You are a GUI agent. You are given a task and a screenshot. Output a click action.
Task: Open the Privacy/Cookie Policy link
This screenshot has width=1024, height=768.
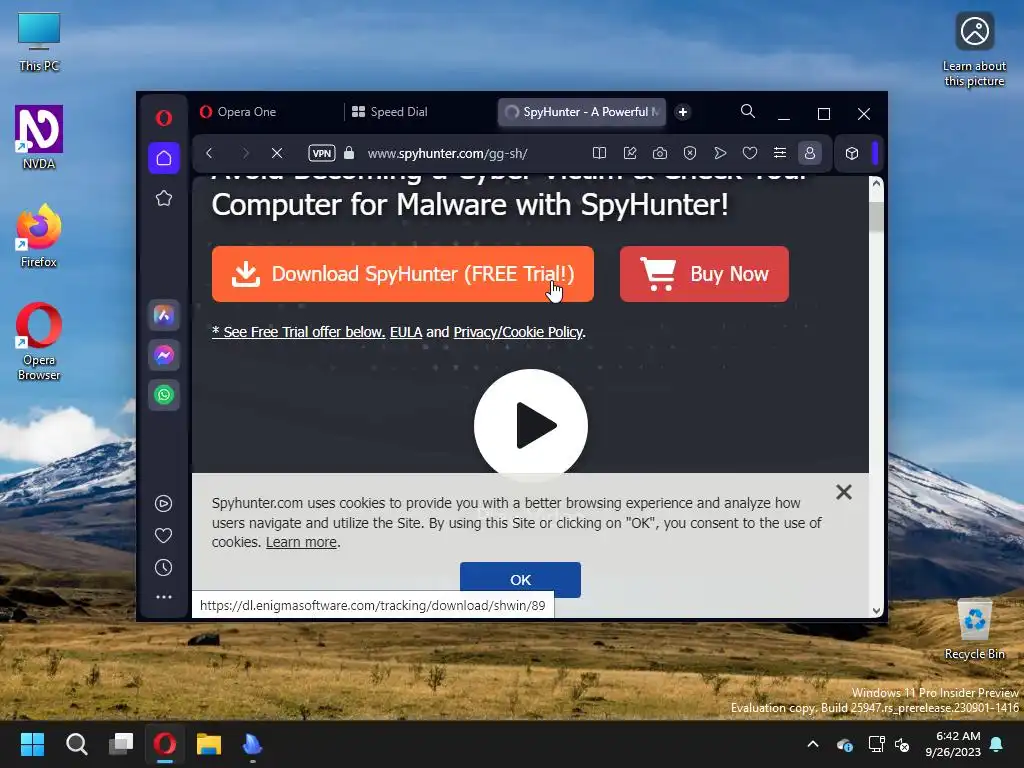click(x=518, y=332)
